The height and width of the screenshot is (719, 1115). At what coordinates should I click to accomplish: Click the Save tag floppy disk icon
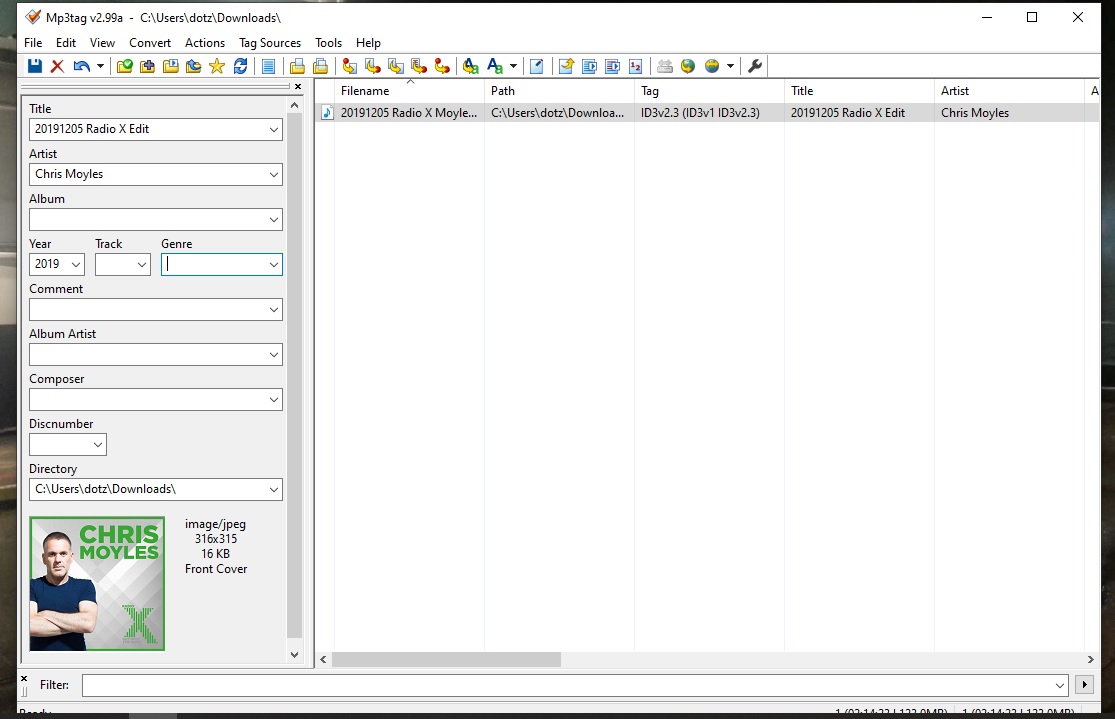click(35, 66)
